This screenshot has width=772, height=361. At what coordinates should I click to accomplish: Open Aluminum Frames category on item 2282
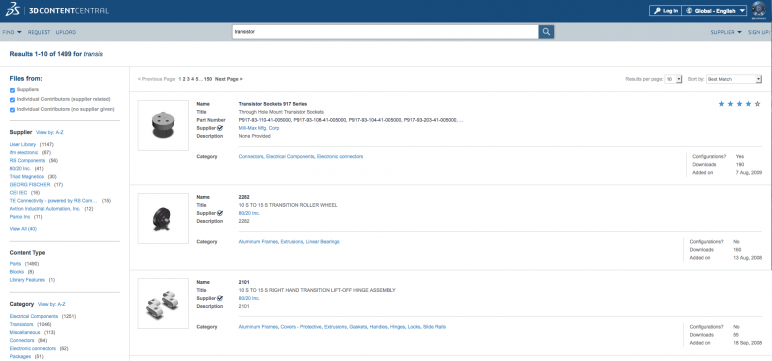tap(258, 242)
